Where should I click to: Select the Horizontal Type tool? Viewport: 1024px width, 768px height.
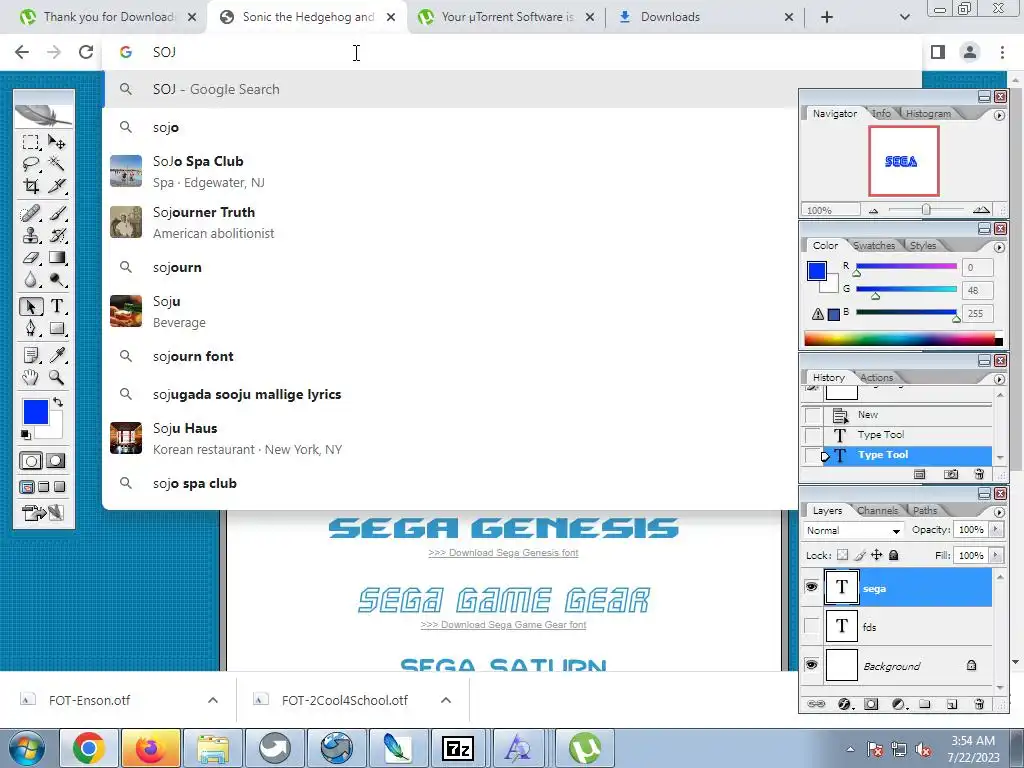57,306
